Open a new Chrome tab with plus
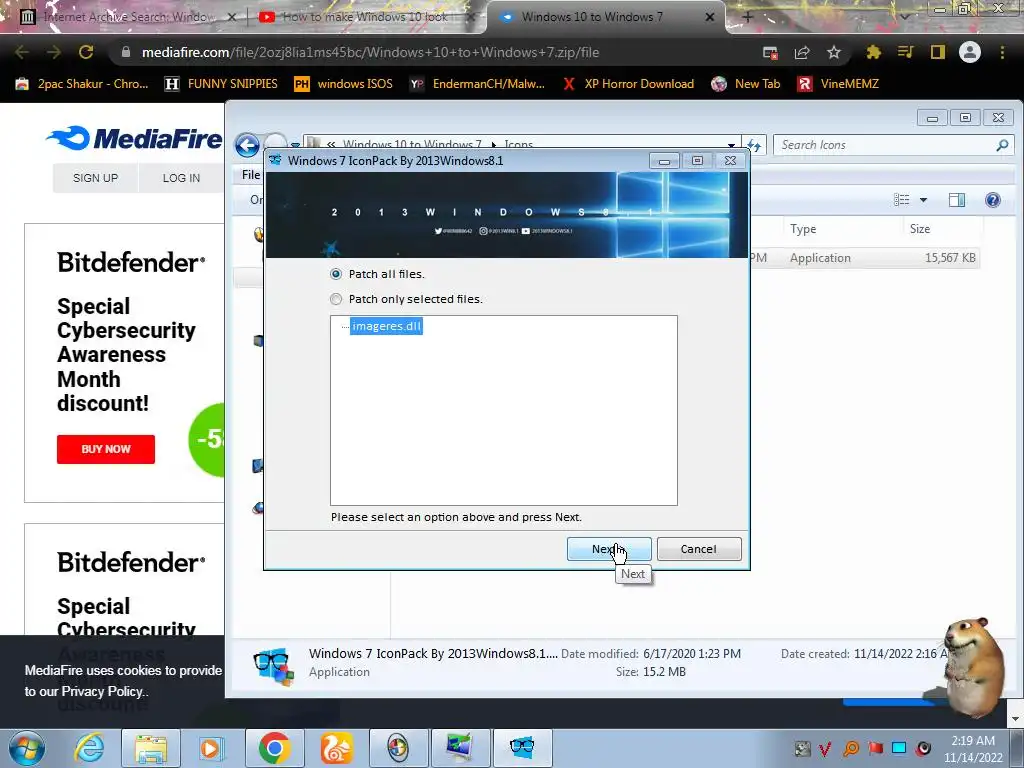 748,17
